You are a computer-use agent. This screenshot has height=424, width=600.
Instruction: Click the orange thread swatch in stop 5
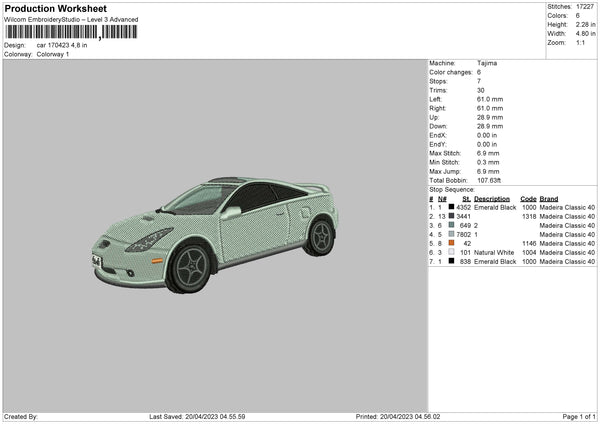[452, 243]
